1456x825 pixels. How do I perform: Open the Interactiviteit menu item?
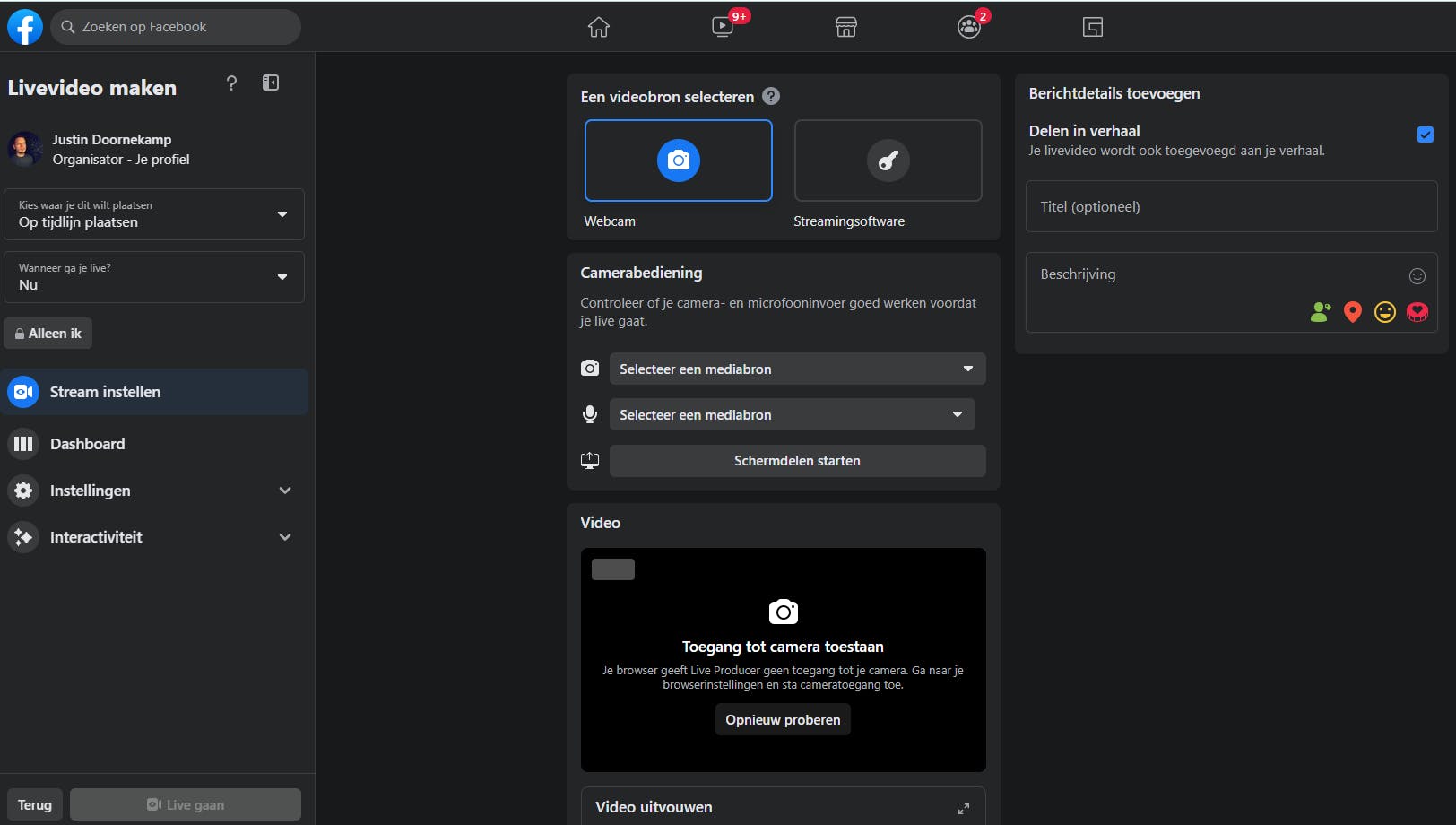point(154,537)
